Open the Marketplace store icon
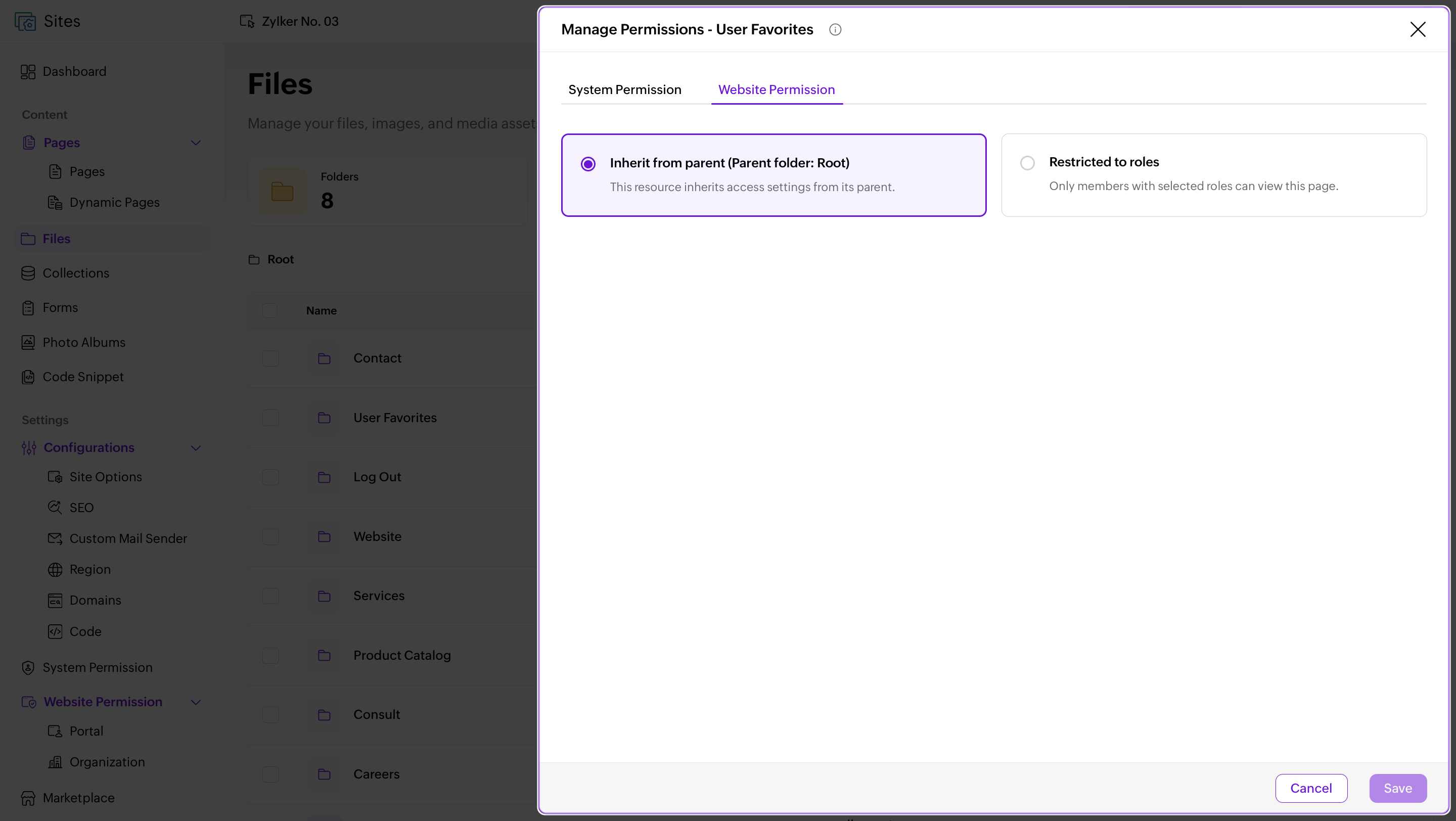1456x821 pixels. (28, 798)
